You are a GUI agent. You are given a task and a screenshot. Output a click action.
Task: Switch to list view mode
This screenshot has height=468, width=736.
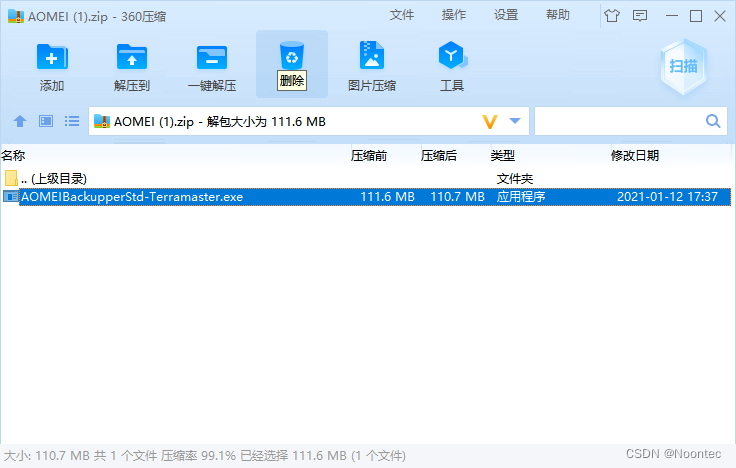(x=72, y=121)
